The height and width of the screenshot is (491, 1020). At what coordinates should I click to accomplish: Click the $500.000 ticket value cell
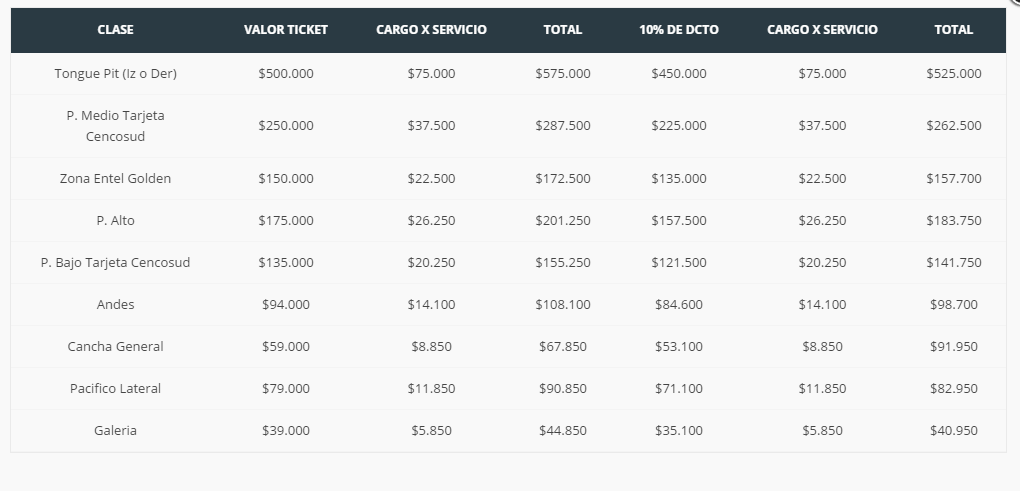click(285, 74)
